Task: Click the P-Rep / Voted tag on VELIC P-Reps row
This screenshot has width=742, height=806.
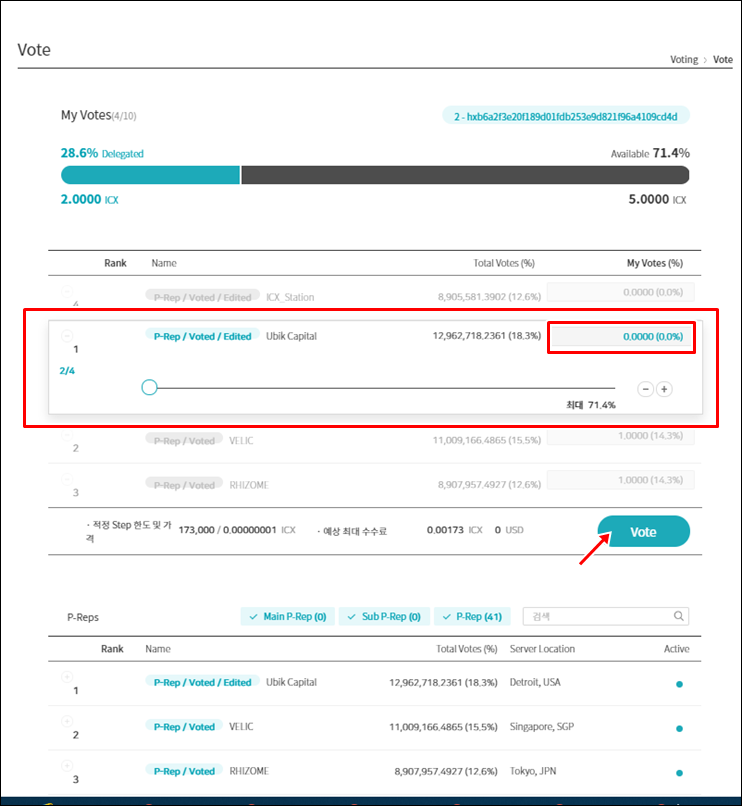Action: [x=184, y=726]
